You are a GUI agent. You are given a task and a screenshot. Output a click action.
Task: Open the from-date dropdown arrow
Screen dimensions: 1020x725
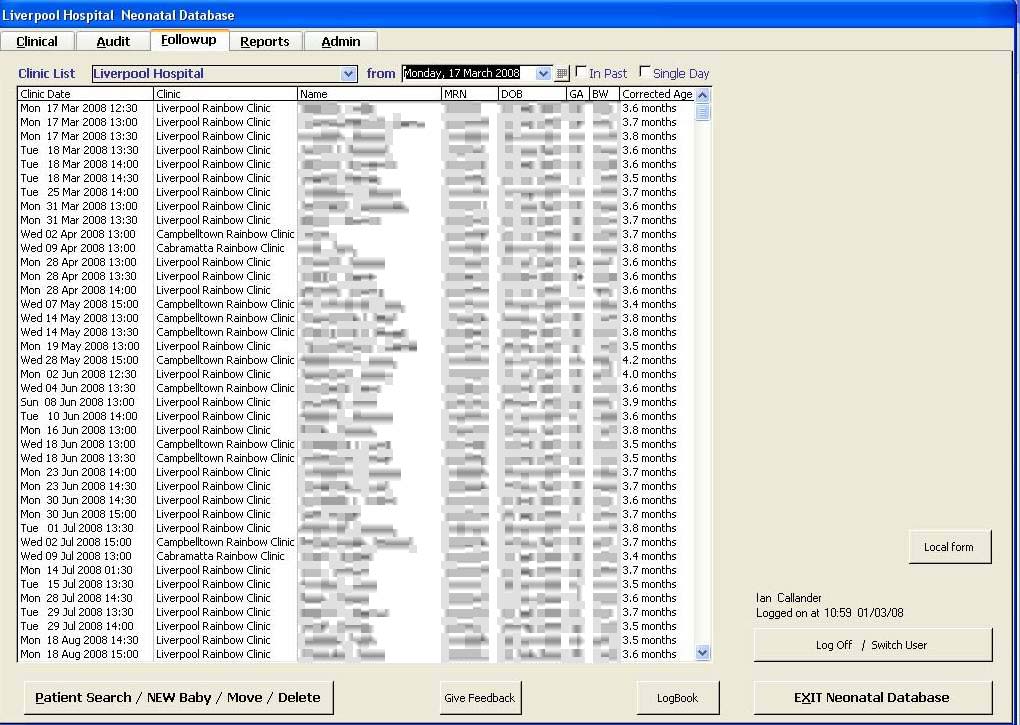543,74
